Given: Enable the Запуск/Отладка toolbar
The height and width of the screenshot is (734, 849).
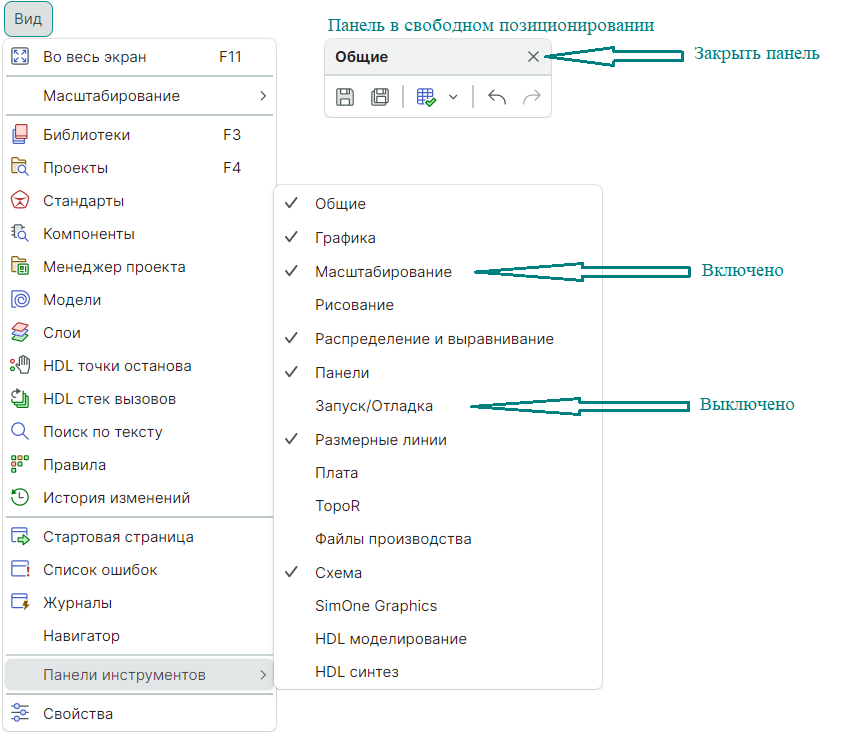Looking at the screenshot, I should pyautogui.click(x=374, y=406).
